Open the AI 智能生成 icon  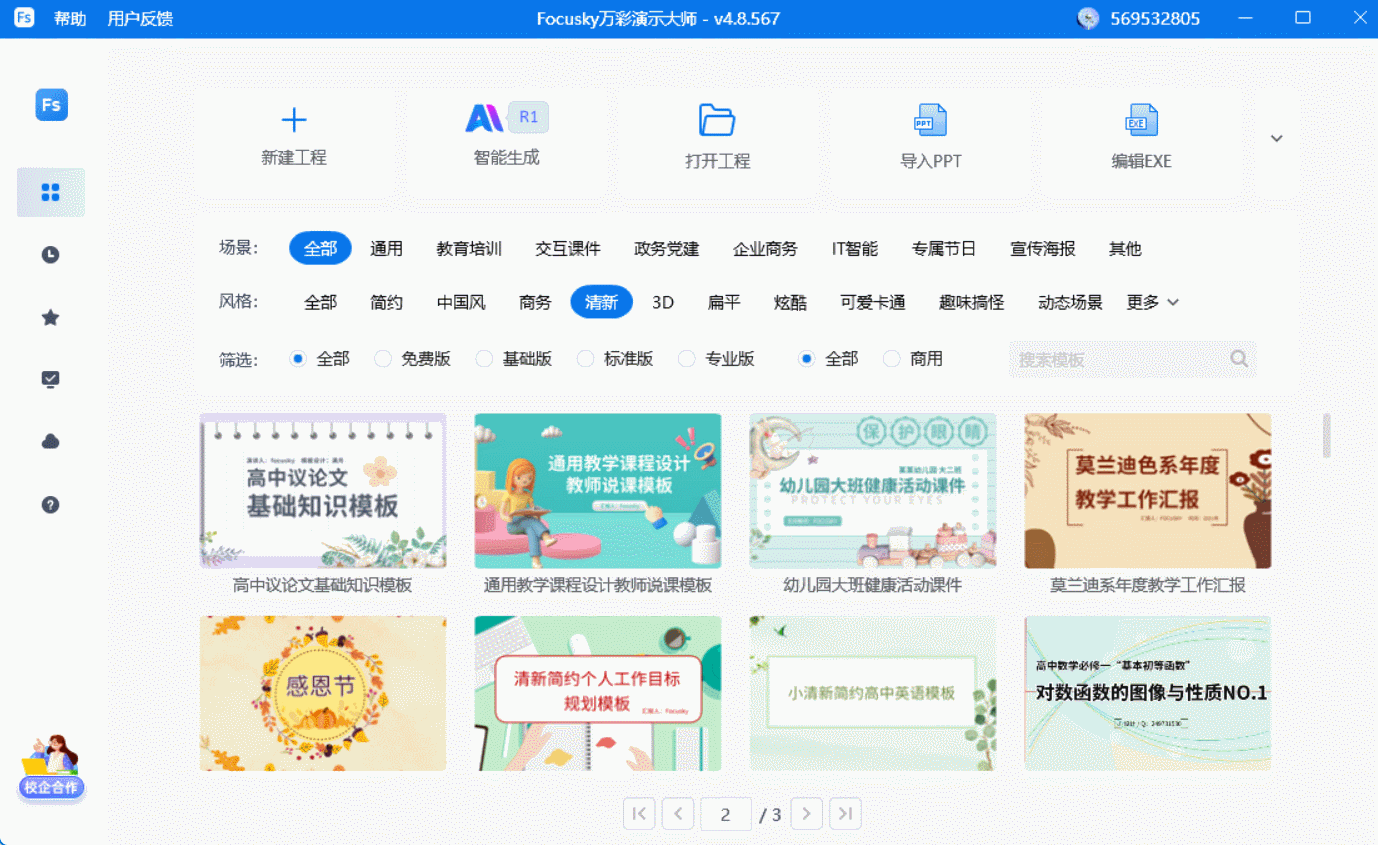(486, 119)
